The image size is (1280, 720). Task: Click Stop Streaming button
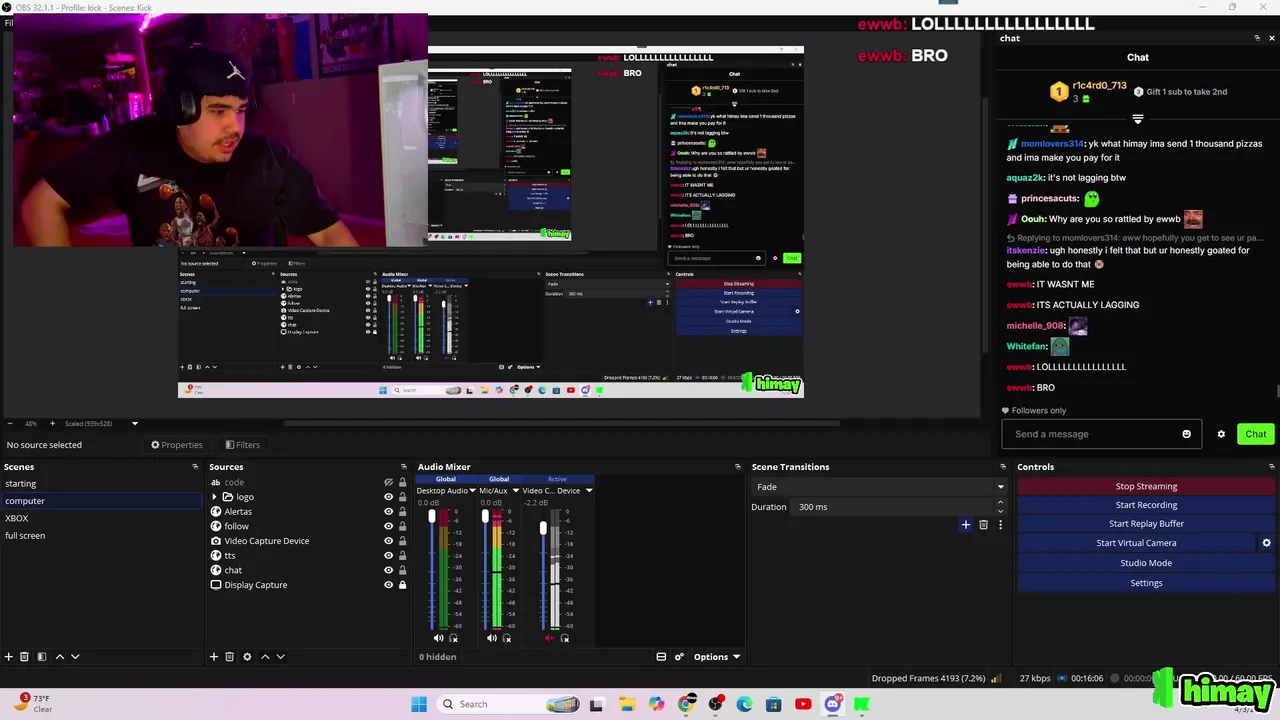1146,486
